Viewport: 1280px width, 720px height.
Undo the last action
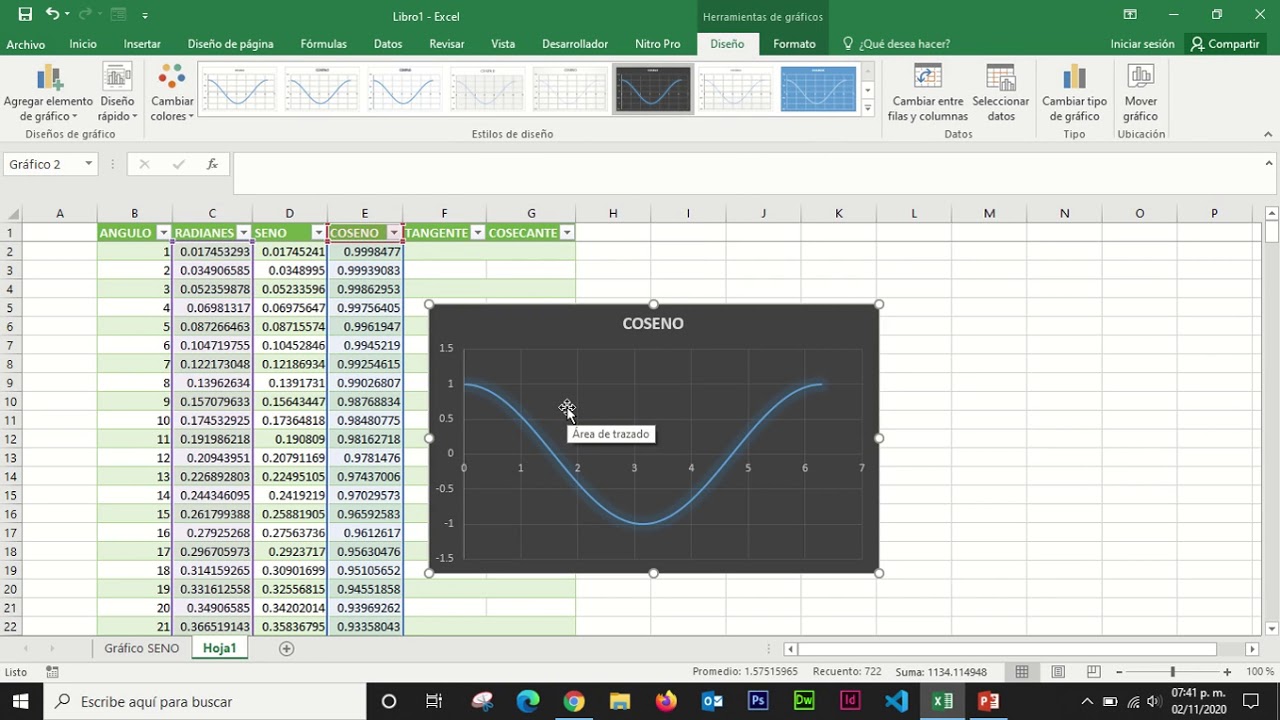[52, 15]
